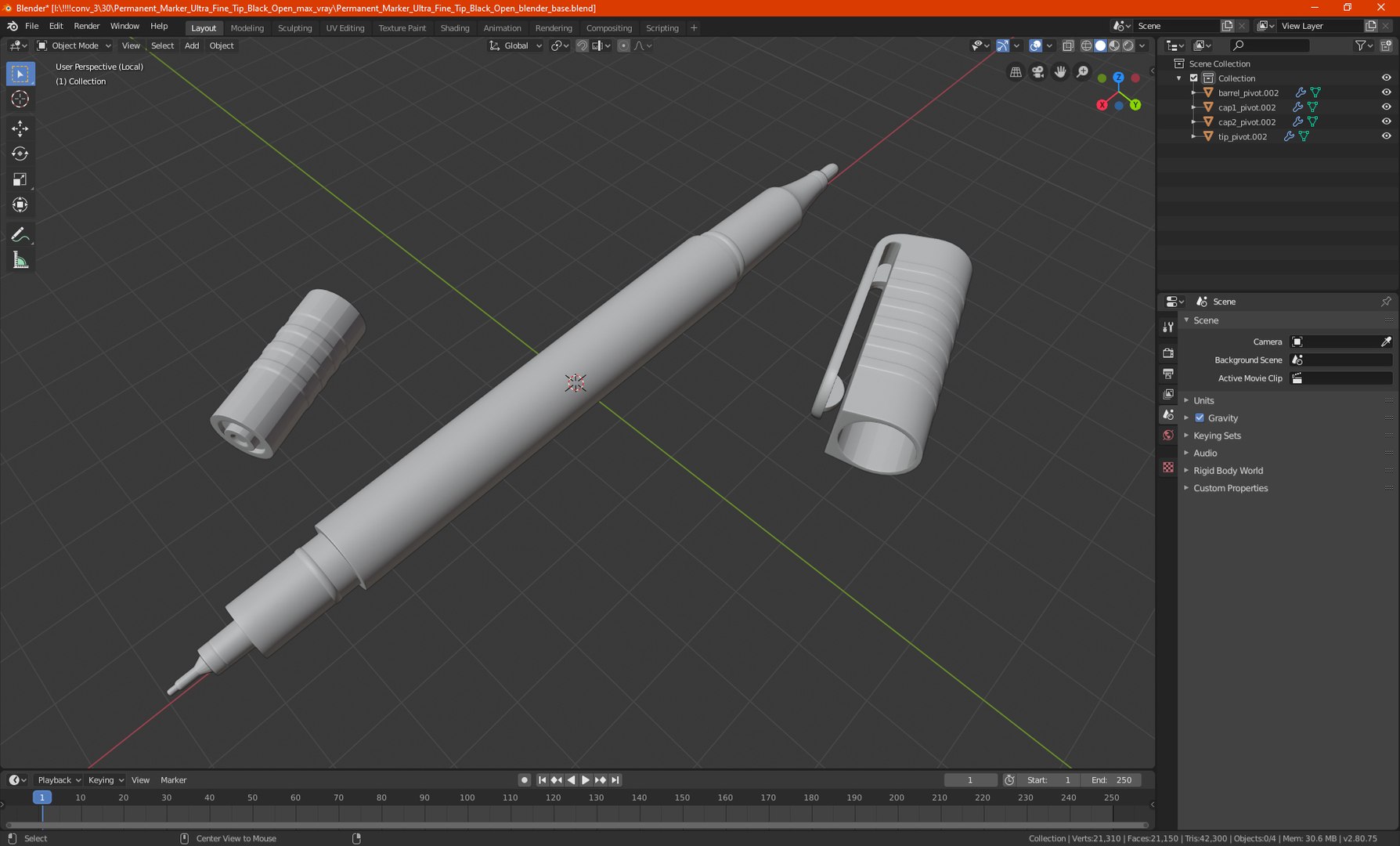Screen dimensions: 1400x846
Task: Activate the Cursor tool
Action: tap(20, 99)
